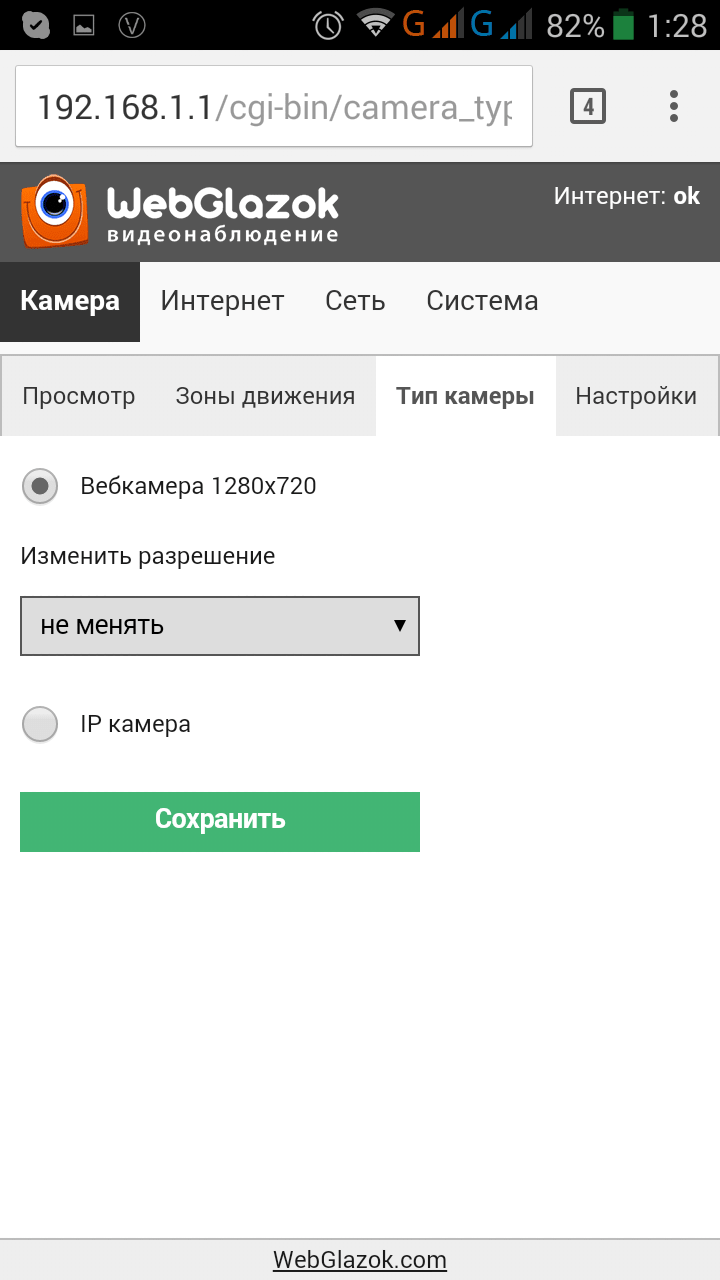Click the dropdown arrow on Изменить разрешение

click(x=400, y=626)
